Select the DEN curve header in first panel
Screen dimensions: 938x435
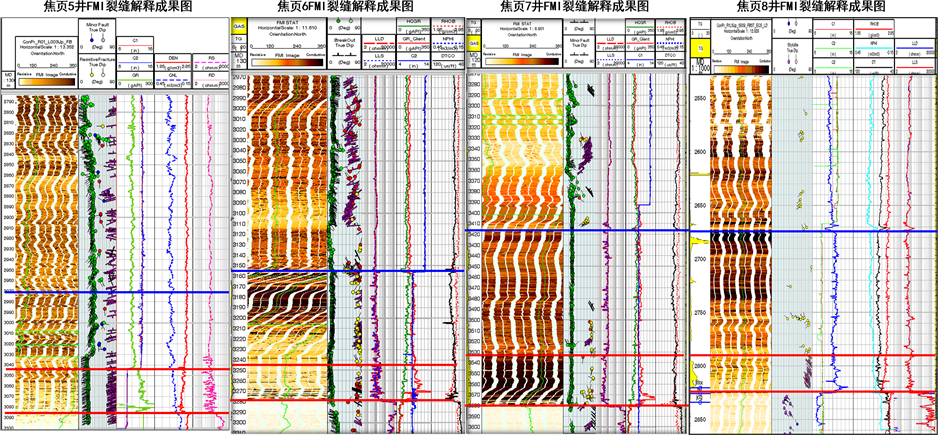(171, 58)
